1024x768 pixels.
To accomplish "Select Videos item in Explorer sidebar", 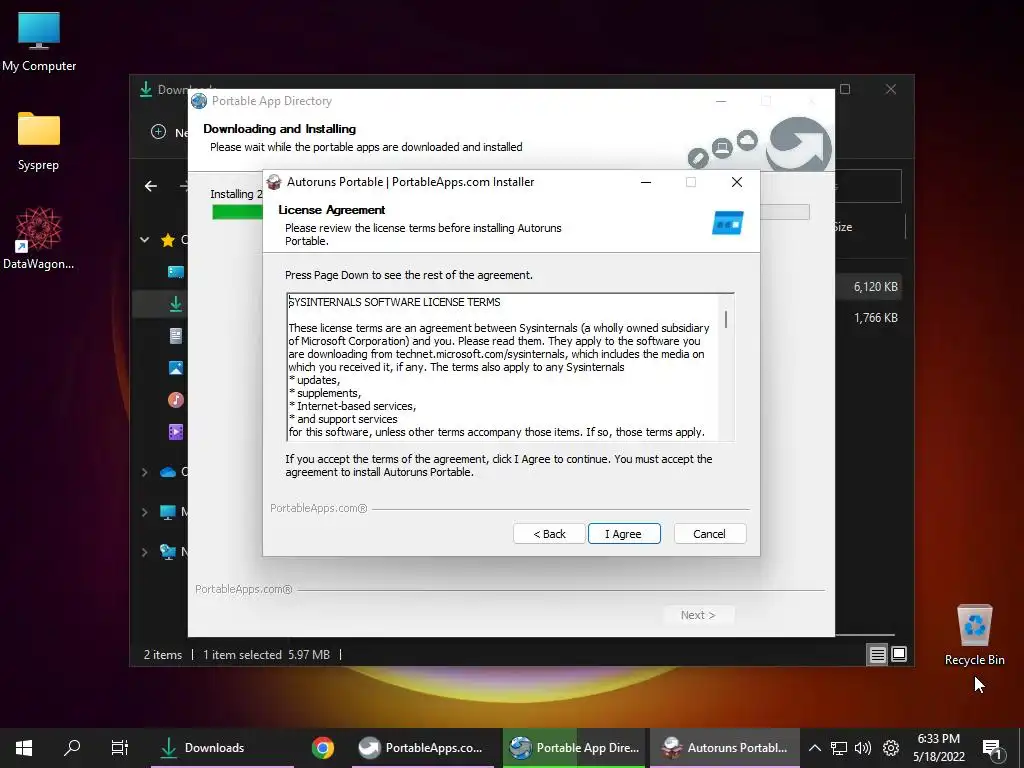I will pos(176,432).
